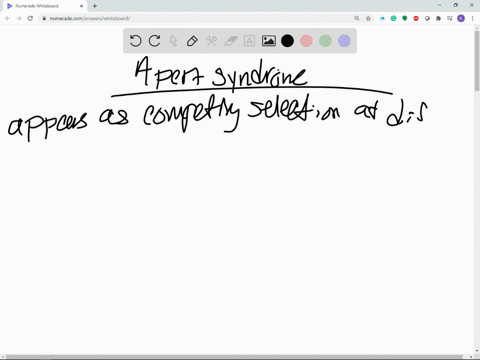Pick the purple pen color

[x=344, y=41]
